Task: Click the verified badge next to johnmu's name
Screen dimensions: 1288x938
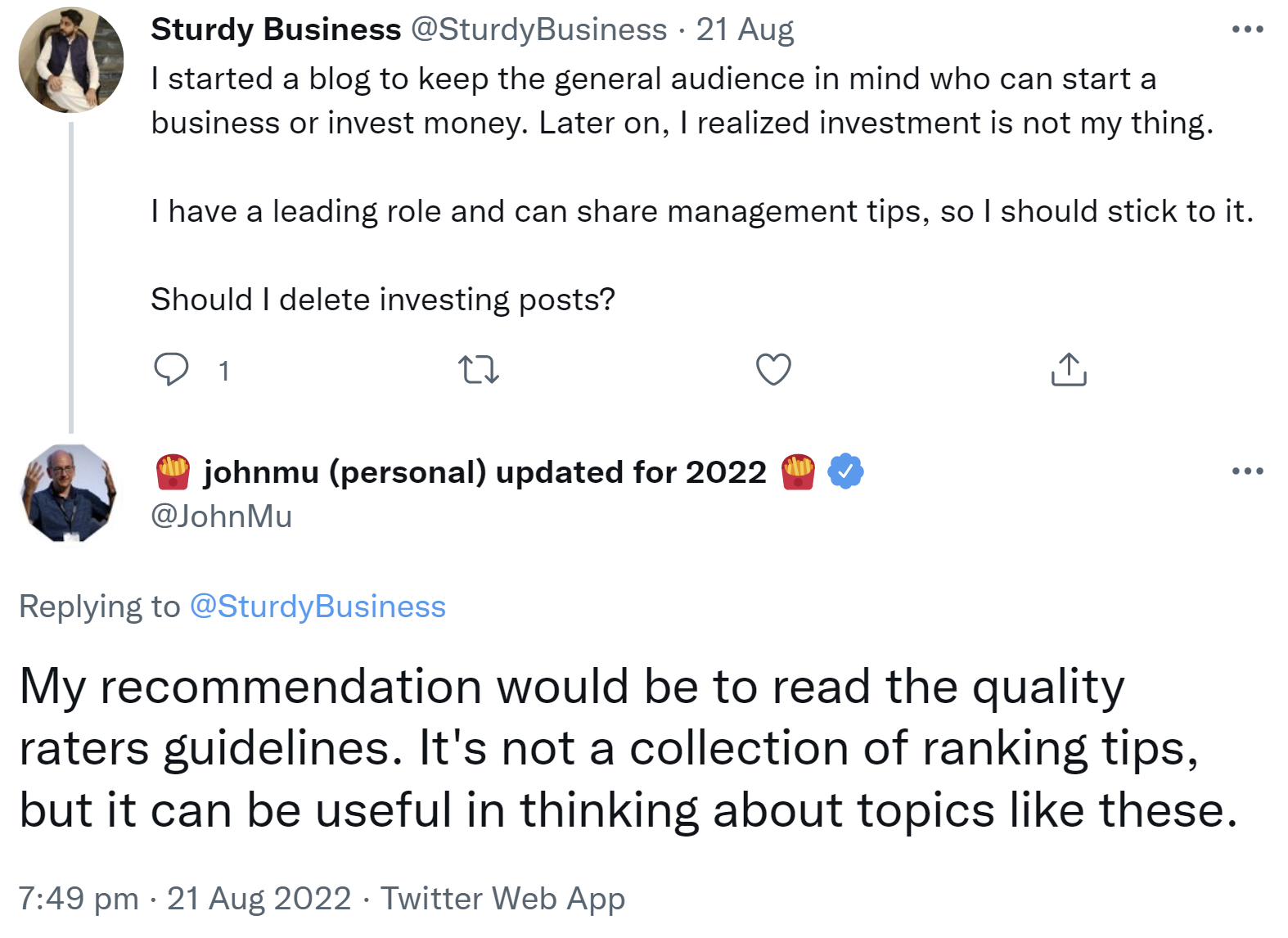Action: [x=845, y=471]
